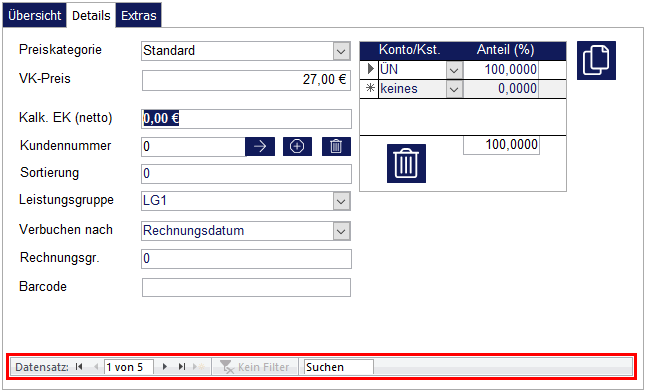Screen dimensions: 646x392
Task: Click the plus circle button beside Kundennummer
Action: click(x=297, y=146)
